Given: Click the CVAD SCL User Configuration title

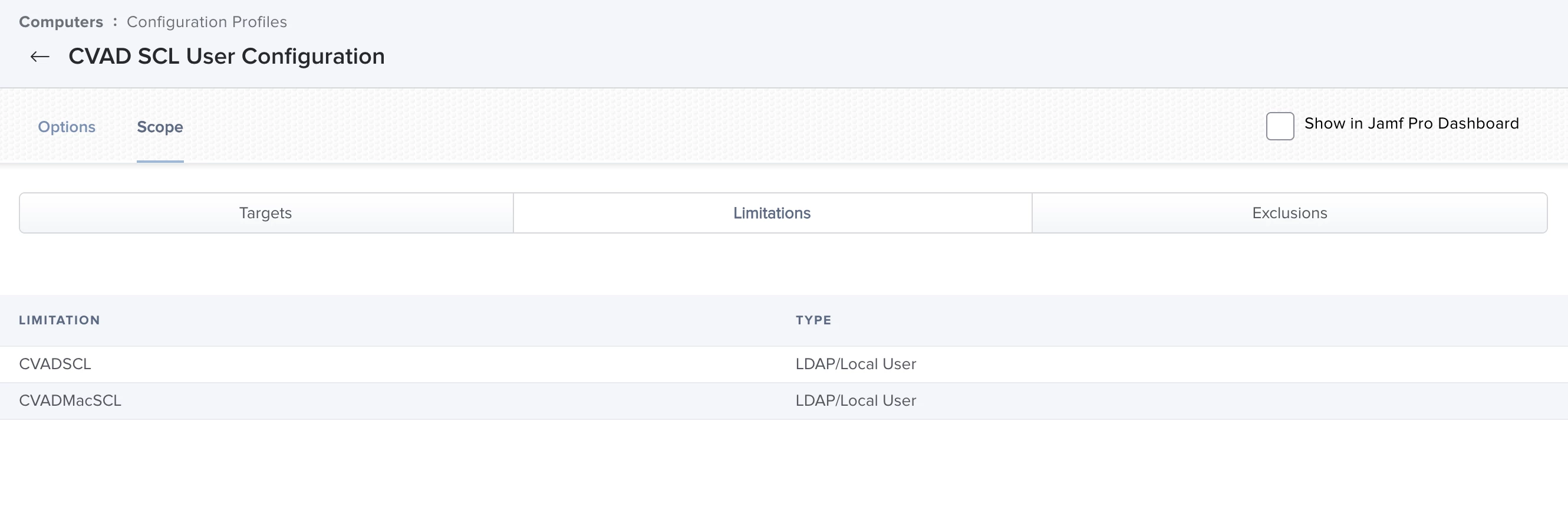Looking at the screenshot, I should [x=226, y=57].
